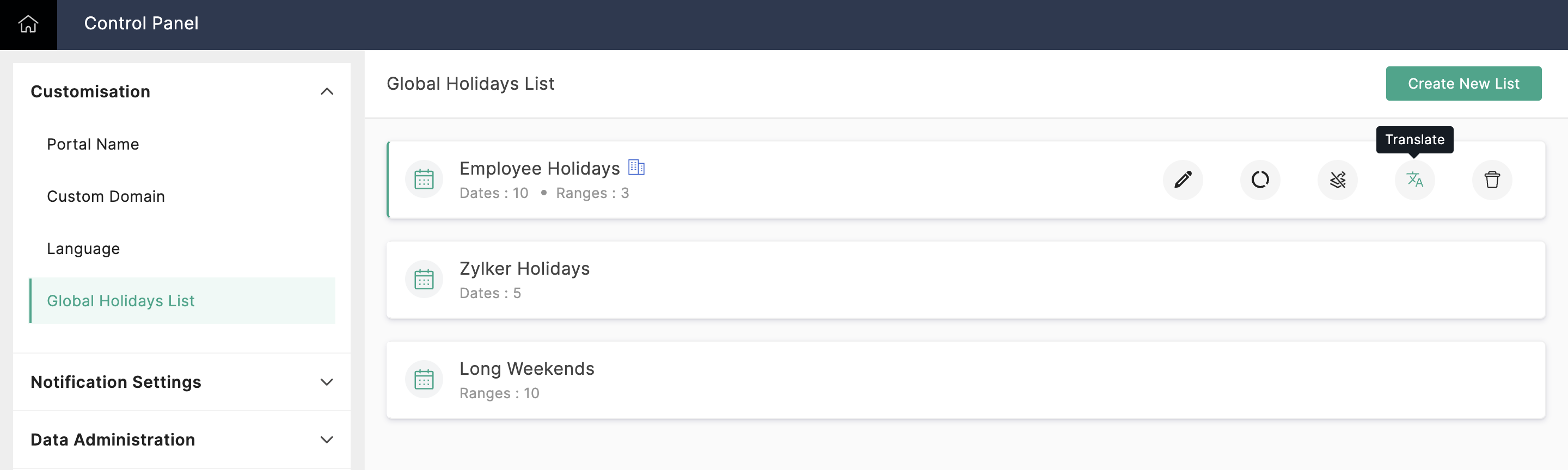The width and height of the screenshot is (1568, 470).
Task: Collapse the Customisation section
Action: [326, 92]
